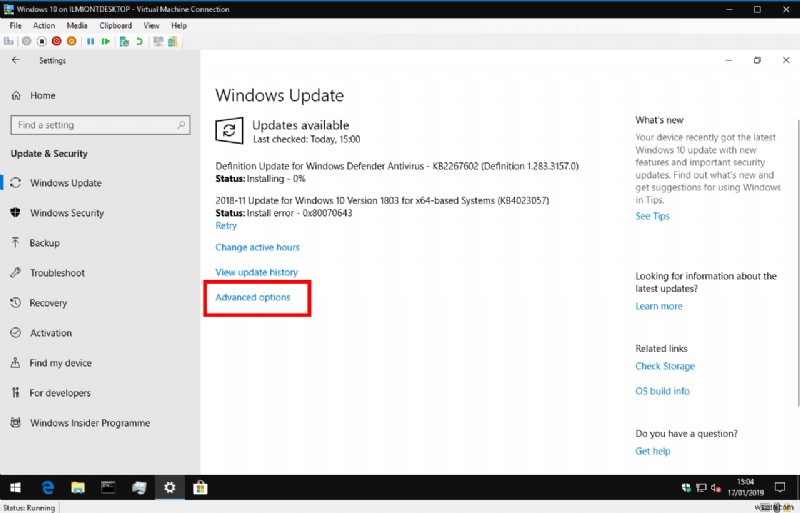Launch Microsoft Edge from the taskbar

pyautogui.click(x=47, y=488)
